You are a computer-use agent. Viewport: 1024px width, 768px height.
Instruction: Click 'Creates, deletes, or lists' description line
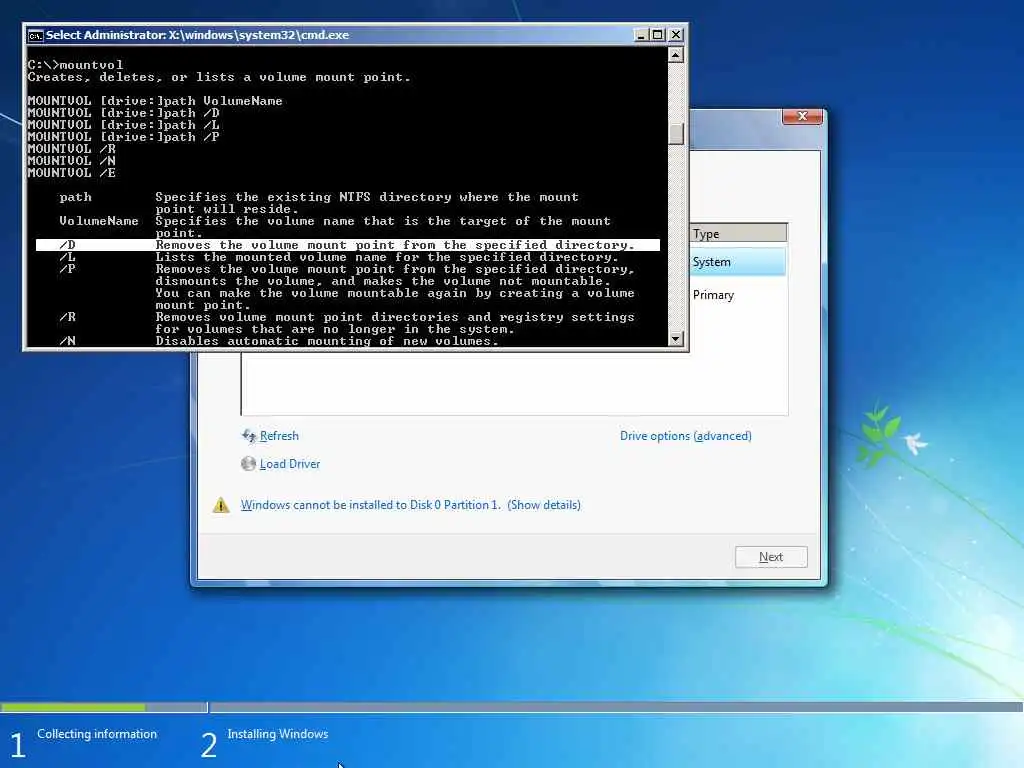coord(219,77)
